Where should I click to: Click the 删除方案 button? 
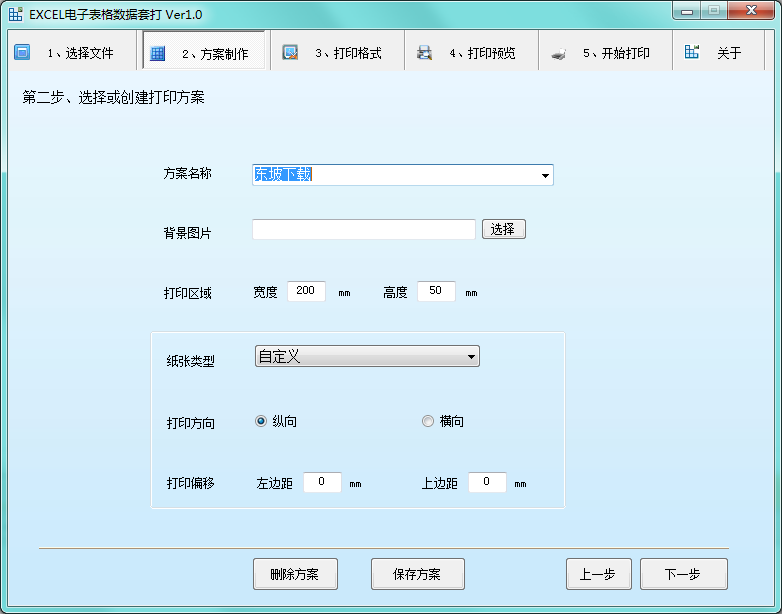(295, 574)
